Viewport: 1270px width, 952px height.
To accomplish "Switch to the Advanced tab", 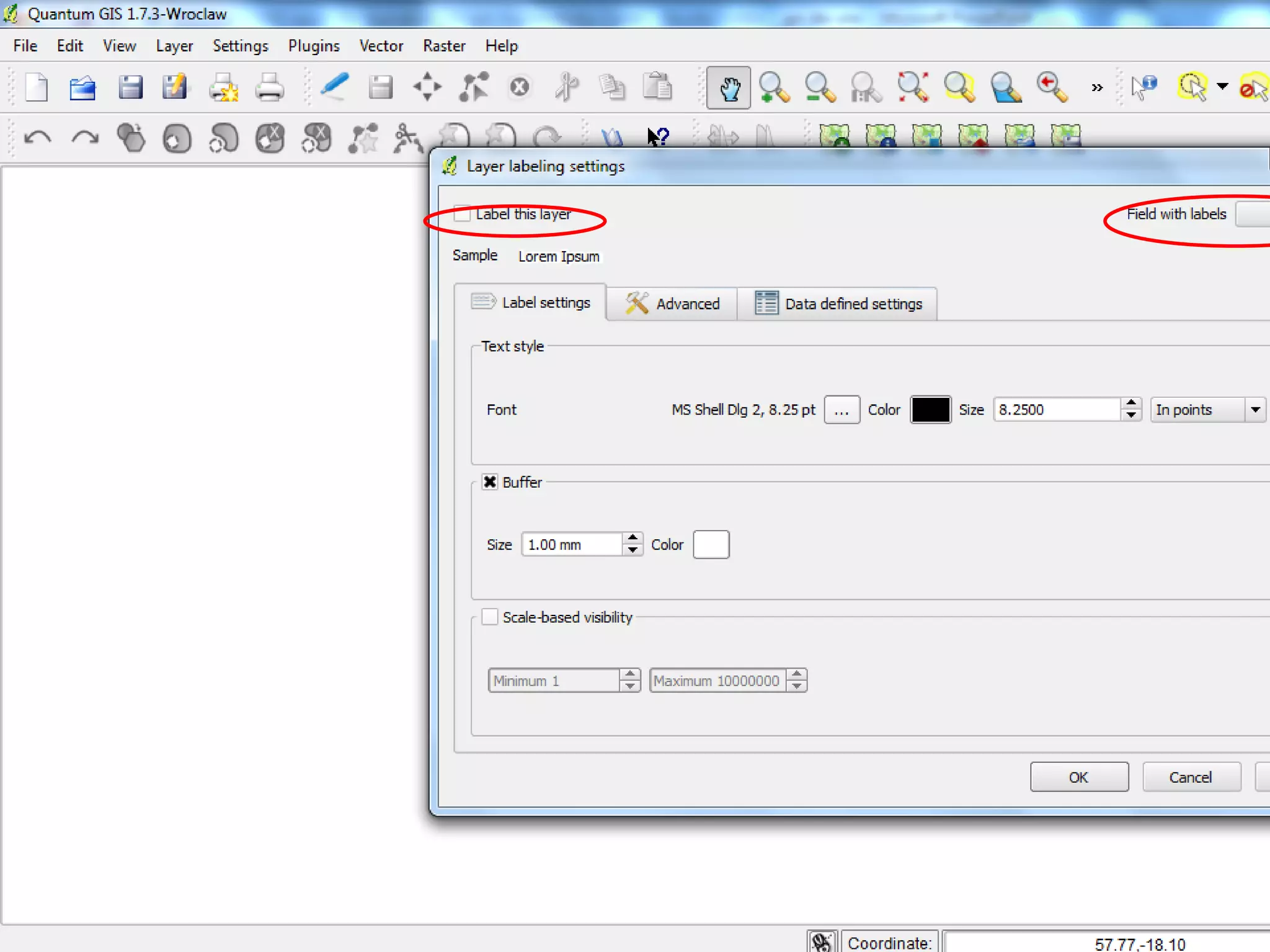I will (x=672, y=304).
